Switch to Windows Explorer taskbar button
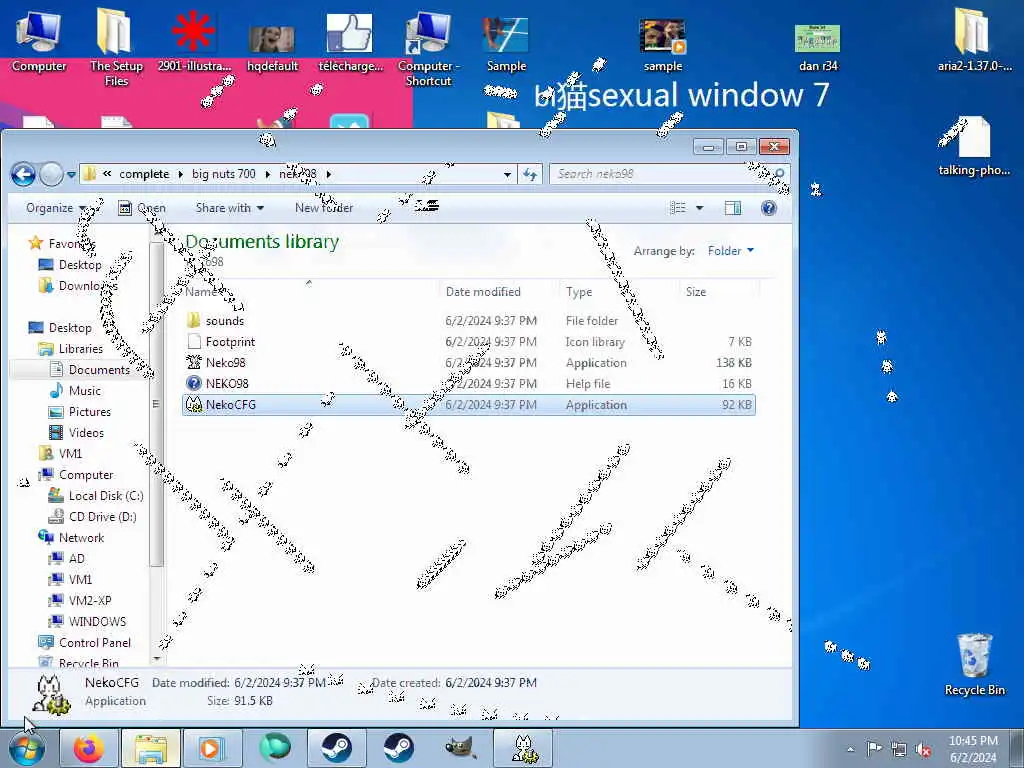 click(151, 748)
